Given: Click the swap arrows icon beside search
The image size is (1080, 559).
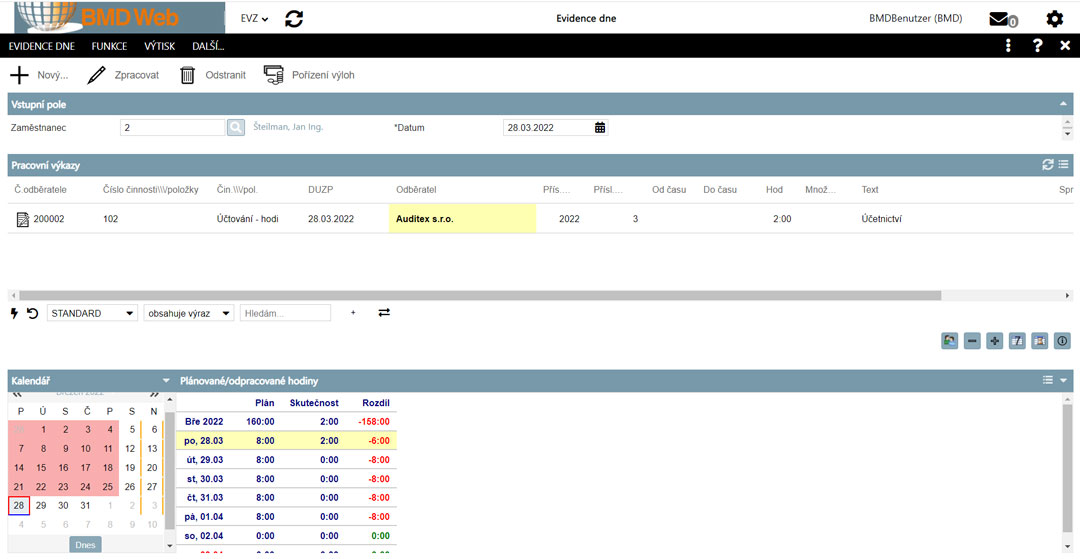Looking at the screenshot, I should [384, 313].
